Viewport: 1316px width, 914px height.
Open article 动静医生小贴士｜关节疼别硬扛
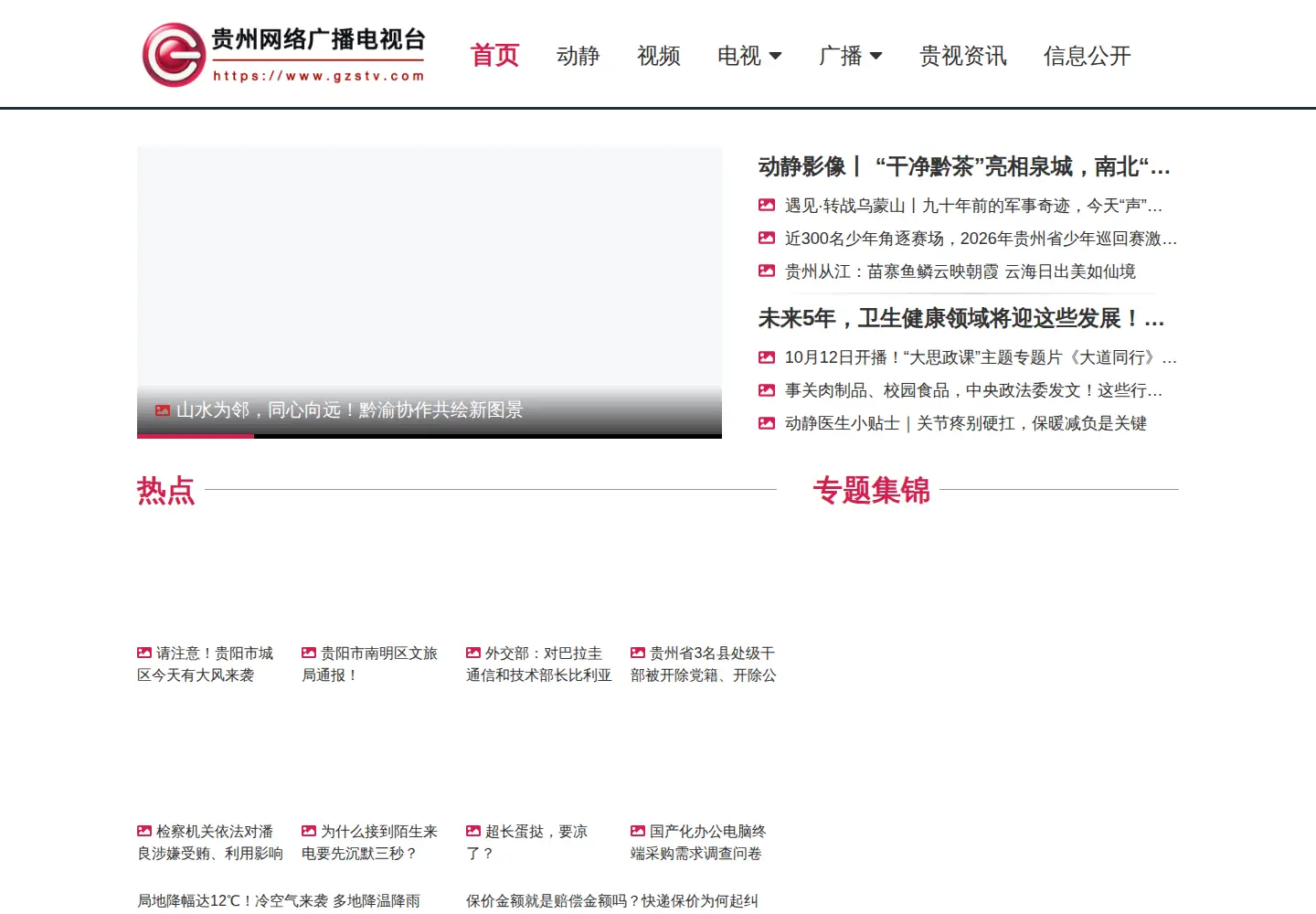965,423
